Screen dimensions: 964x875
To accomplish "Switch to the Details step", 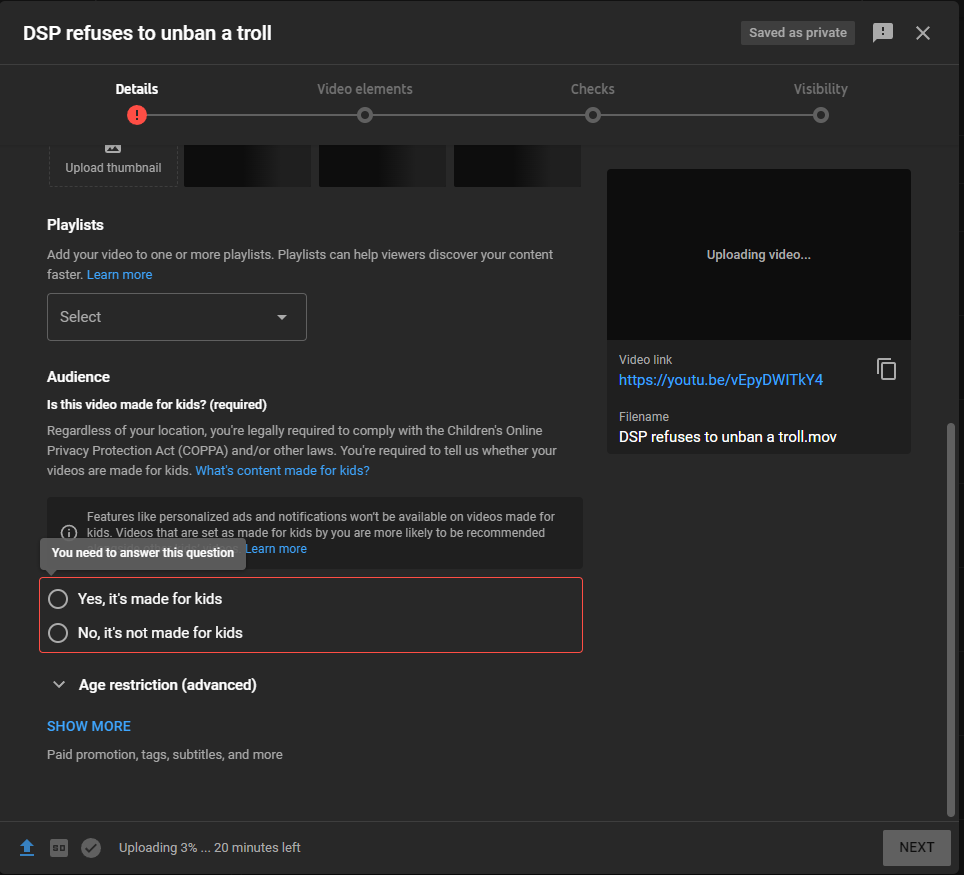I will 136,89.
